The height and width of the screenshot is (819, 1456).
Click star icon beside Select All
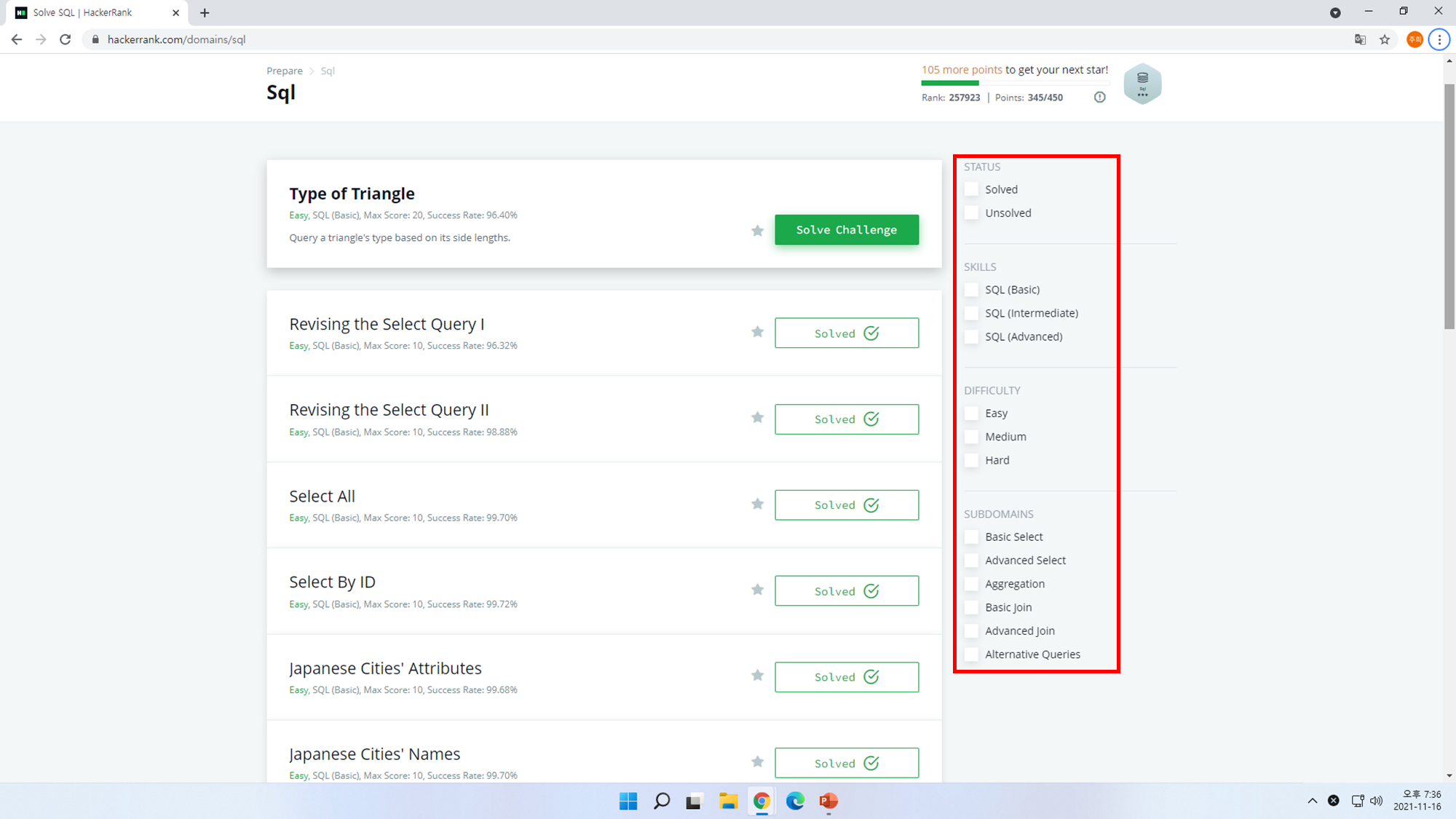click(757, 504)
